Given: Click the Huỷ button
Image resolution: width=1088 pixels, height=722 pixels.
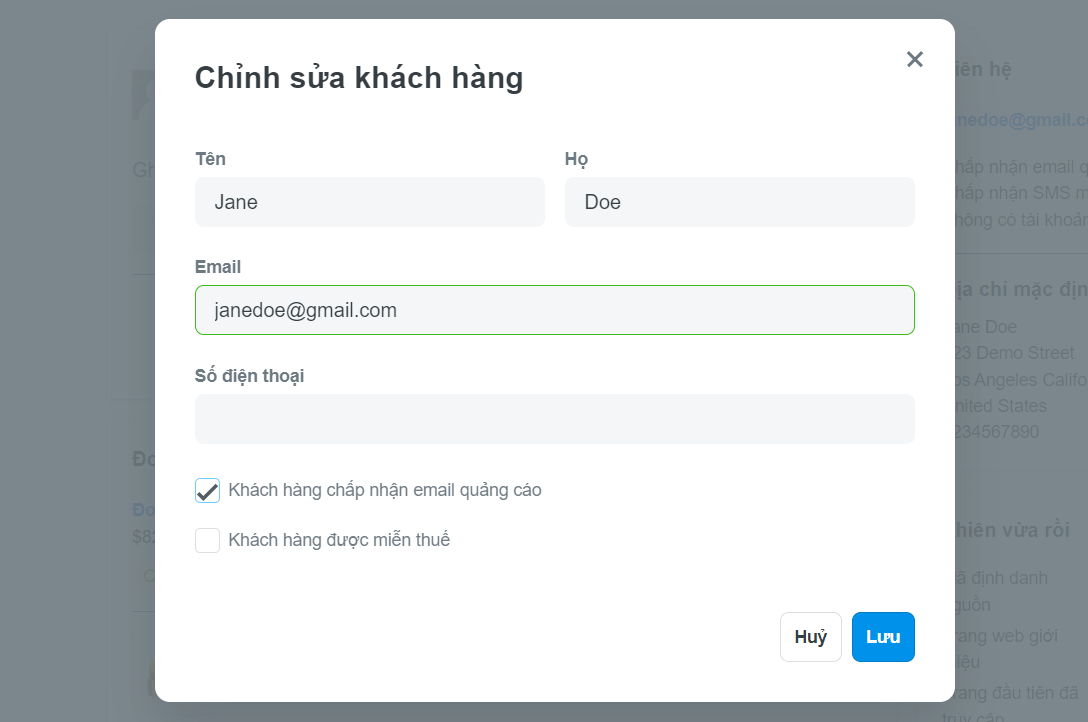Looking at the screenshot, I should 810,637.
